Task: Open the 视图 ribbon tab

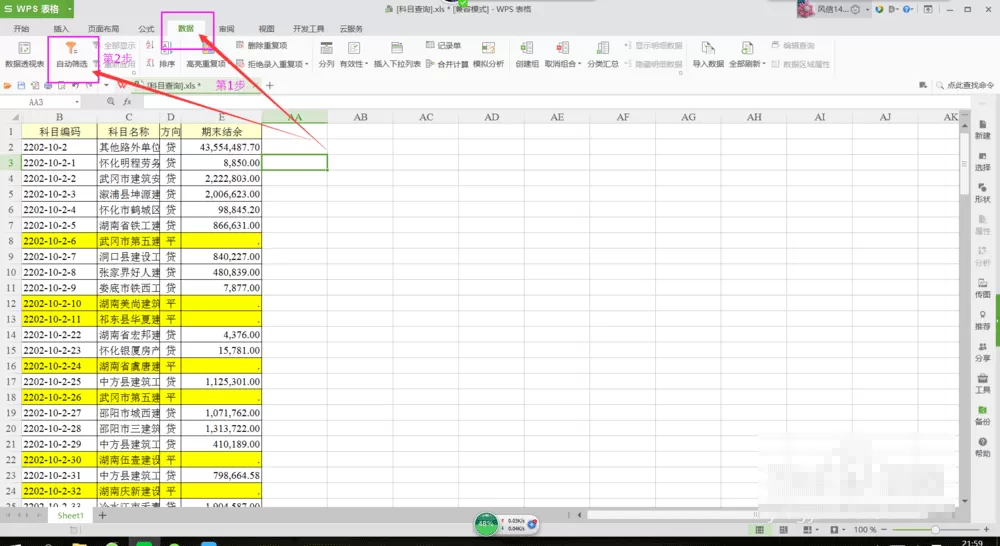Action: (x=266, y=29)
